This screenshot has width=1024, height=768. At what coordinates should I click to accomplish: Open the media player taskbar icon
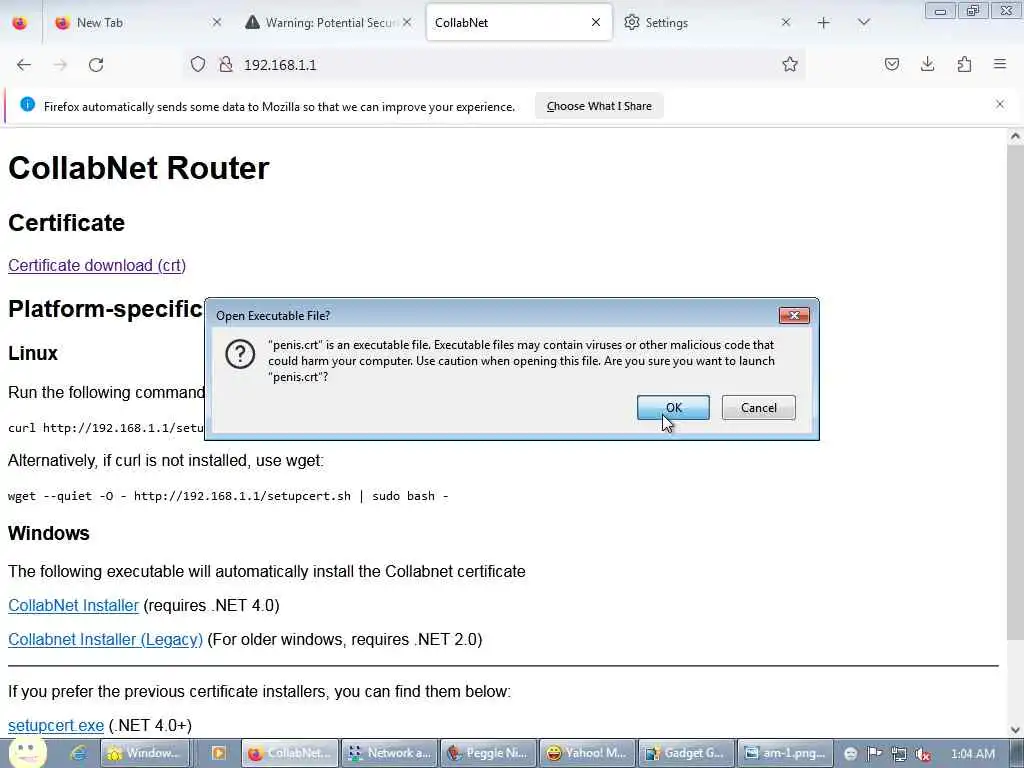[218, 753]
